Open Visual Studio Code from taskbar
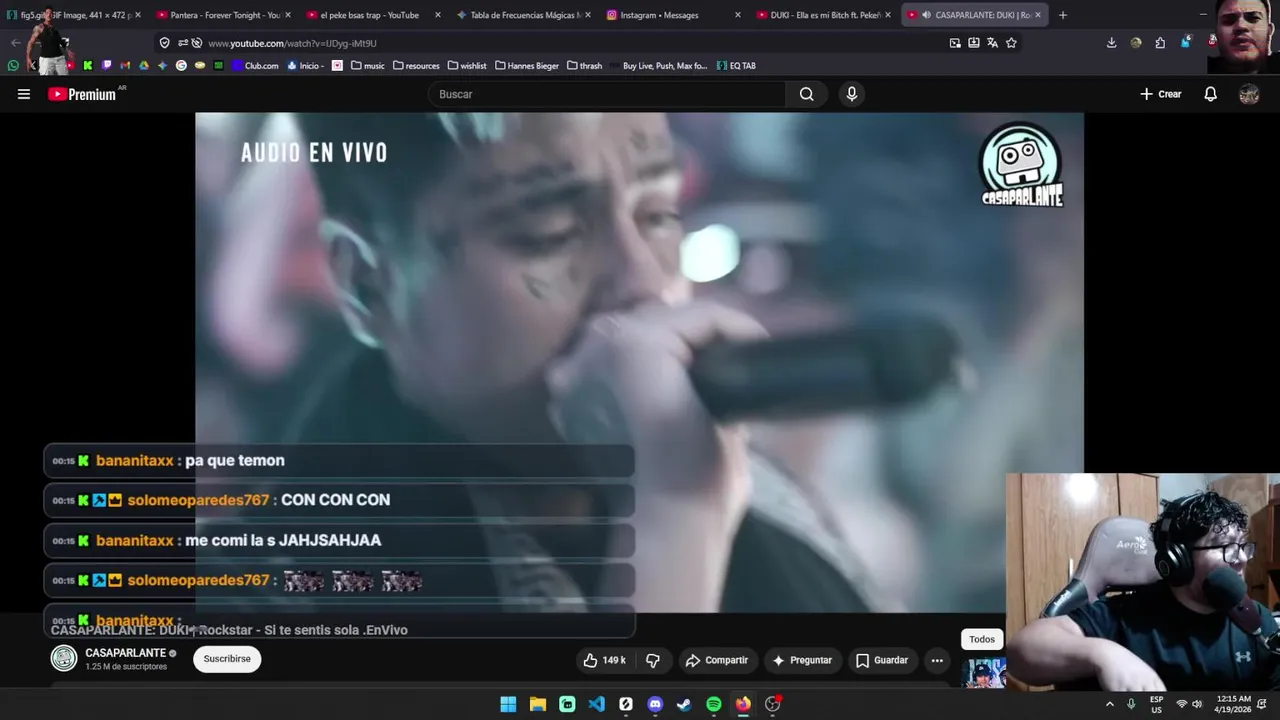 coord(596,704)
